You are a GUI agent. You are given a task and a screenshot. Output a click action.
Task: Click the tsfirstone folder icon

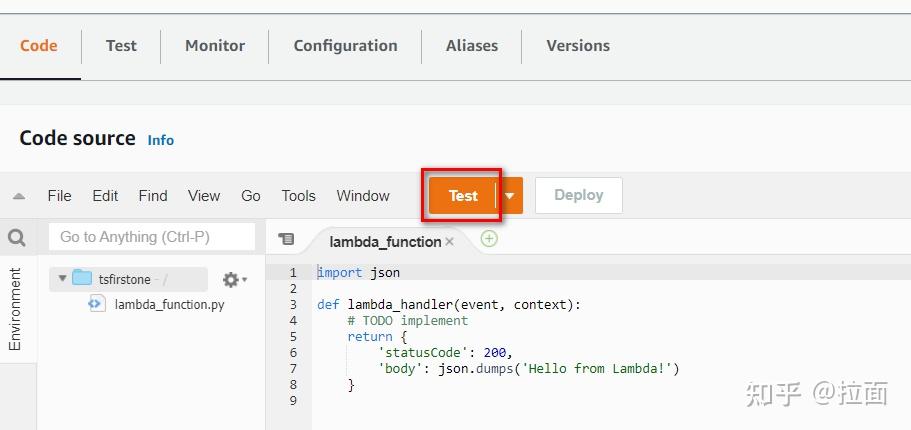82,279
